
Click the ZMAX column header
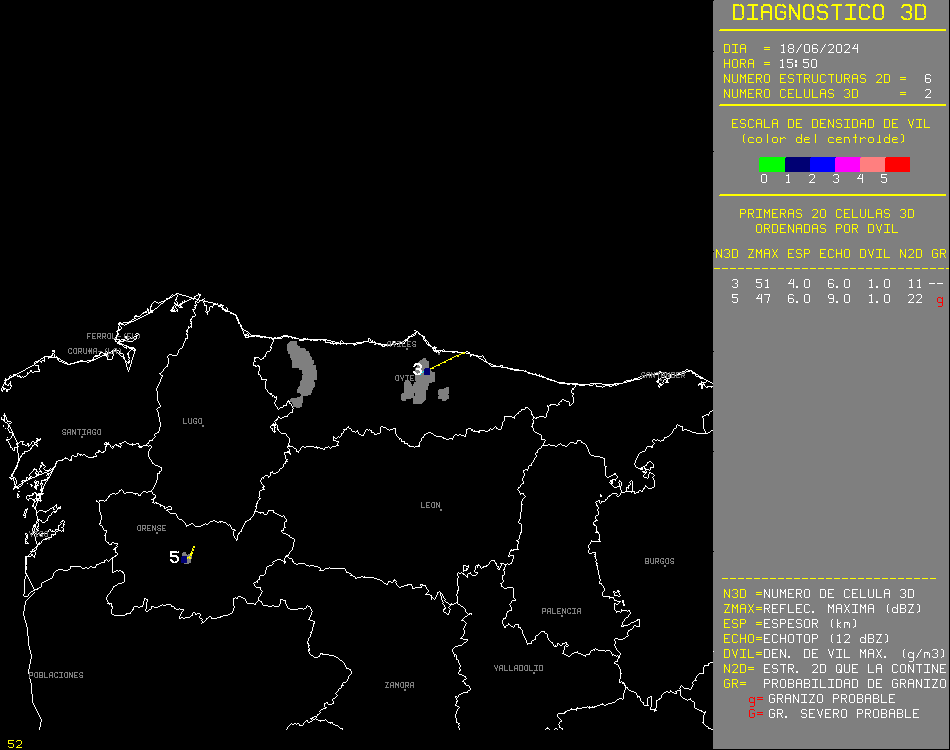(762, 254)
